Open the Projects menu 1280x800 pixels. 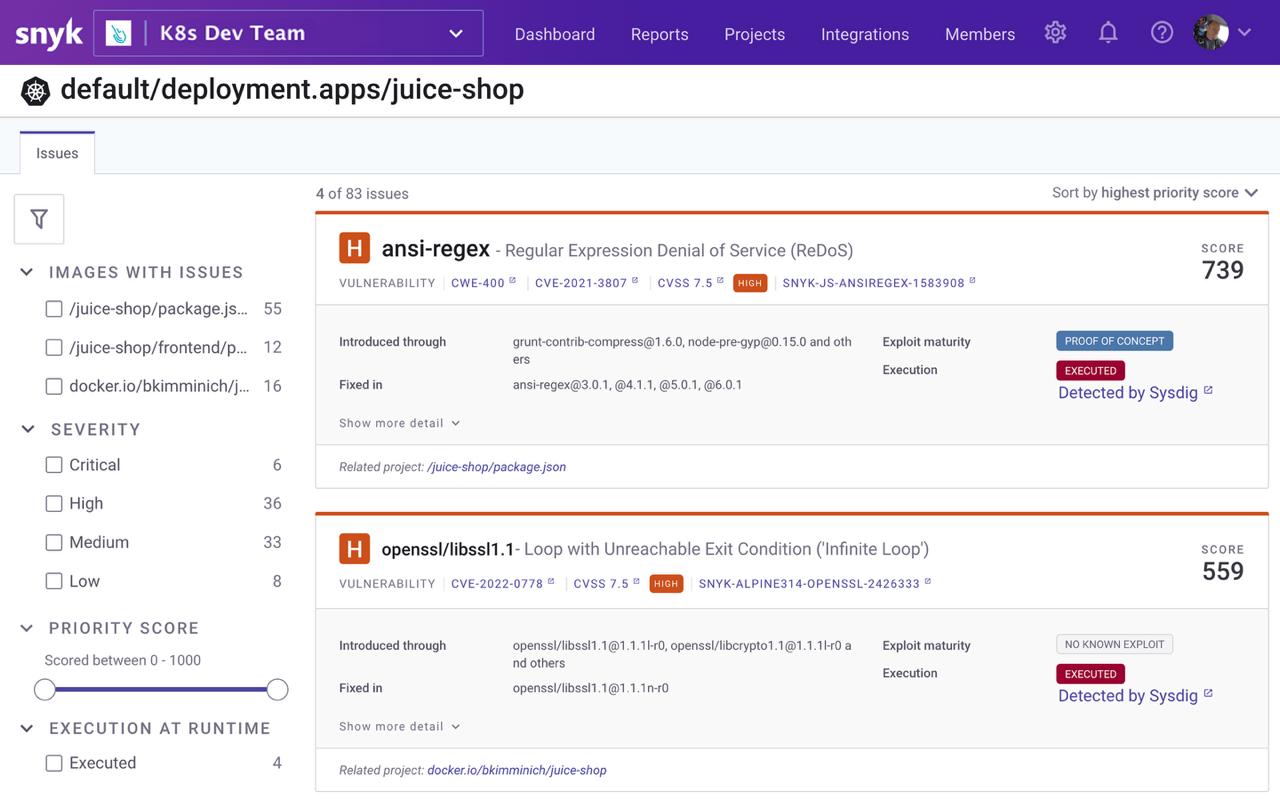754,34
